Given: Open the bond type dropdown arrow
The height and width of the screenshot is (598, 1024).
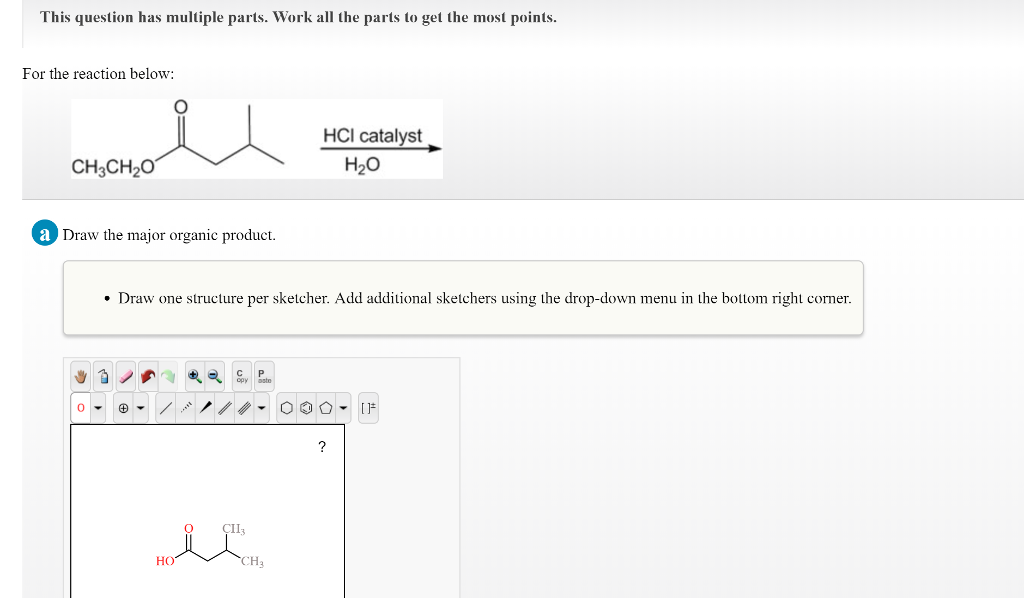Looking at the screenshot, I should pos(262,407).
